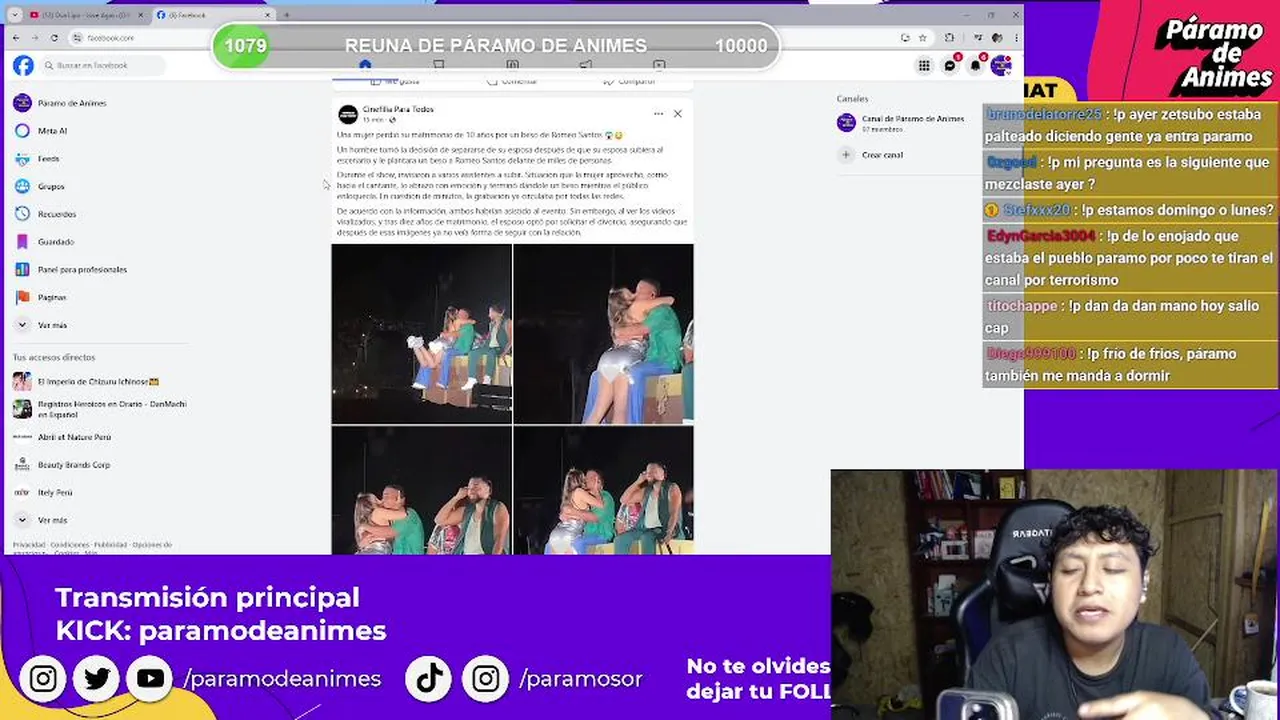This screenshot has width=1280, height=720.
Task: Open the shortcut El Imperio de Chizuru Ichinose
Action: click(x=87, y=381)
